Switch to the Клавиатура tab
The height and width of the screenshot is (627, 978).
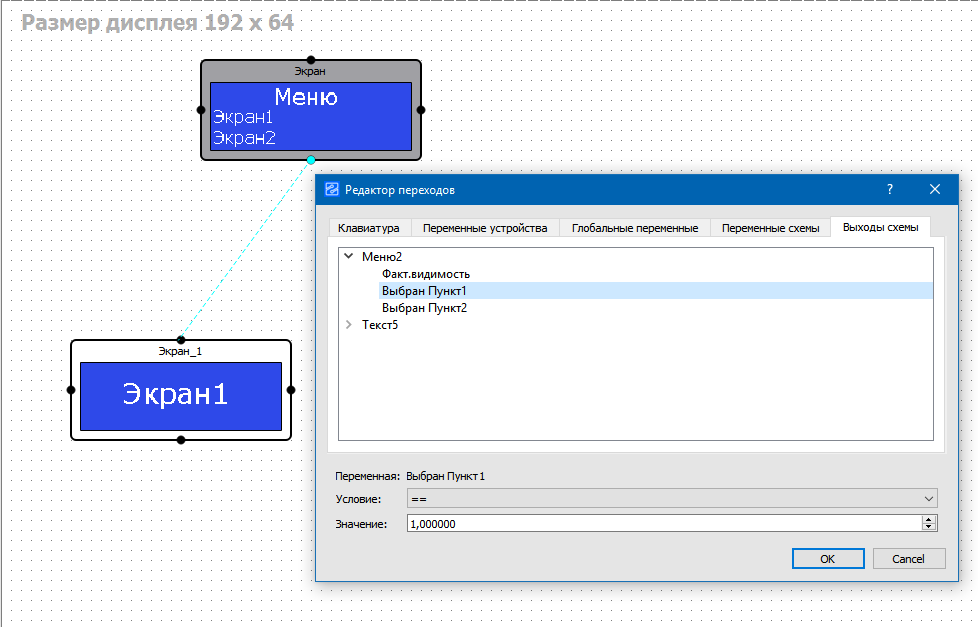[368, 228]
